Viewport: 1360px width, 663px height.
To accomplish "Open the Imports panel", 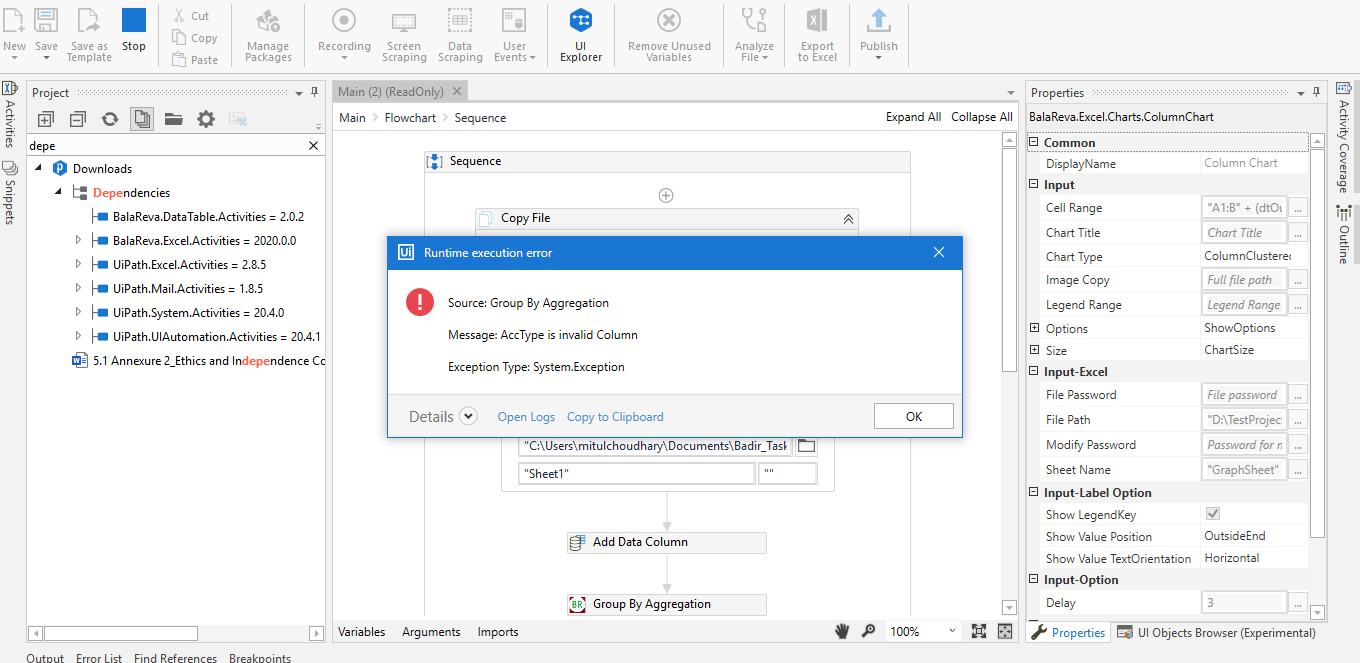I will pyautogui.click(x=498, y=632).
